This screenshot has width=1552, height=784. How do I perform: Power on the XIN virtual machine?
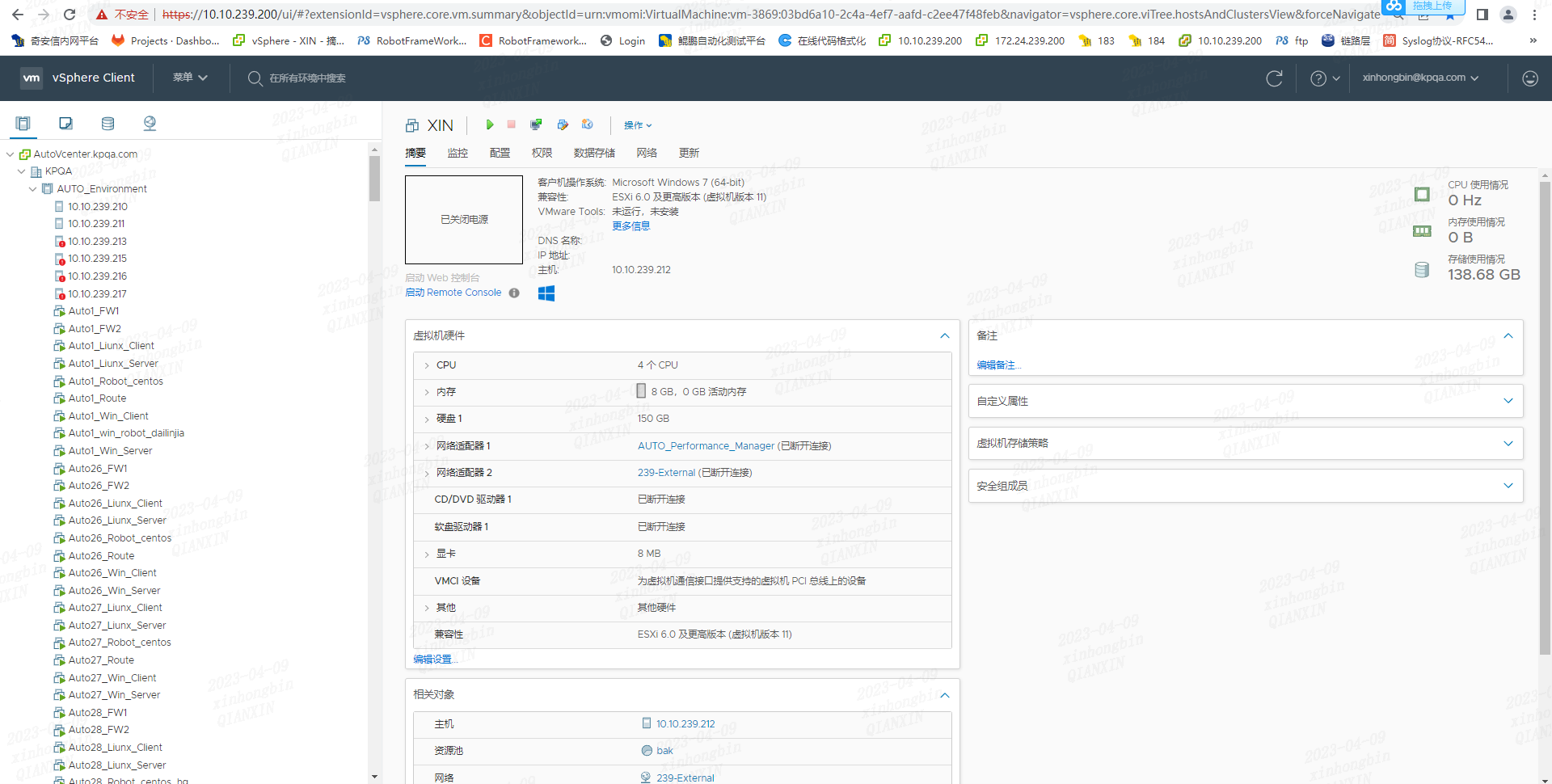pyautogui.click(x=490, y=124)
